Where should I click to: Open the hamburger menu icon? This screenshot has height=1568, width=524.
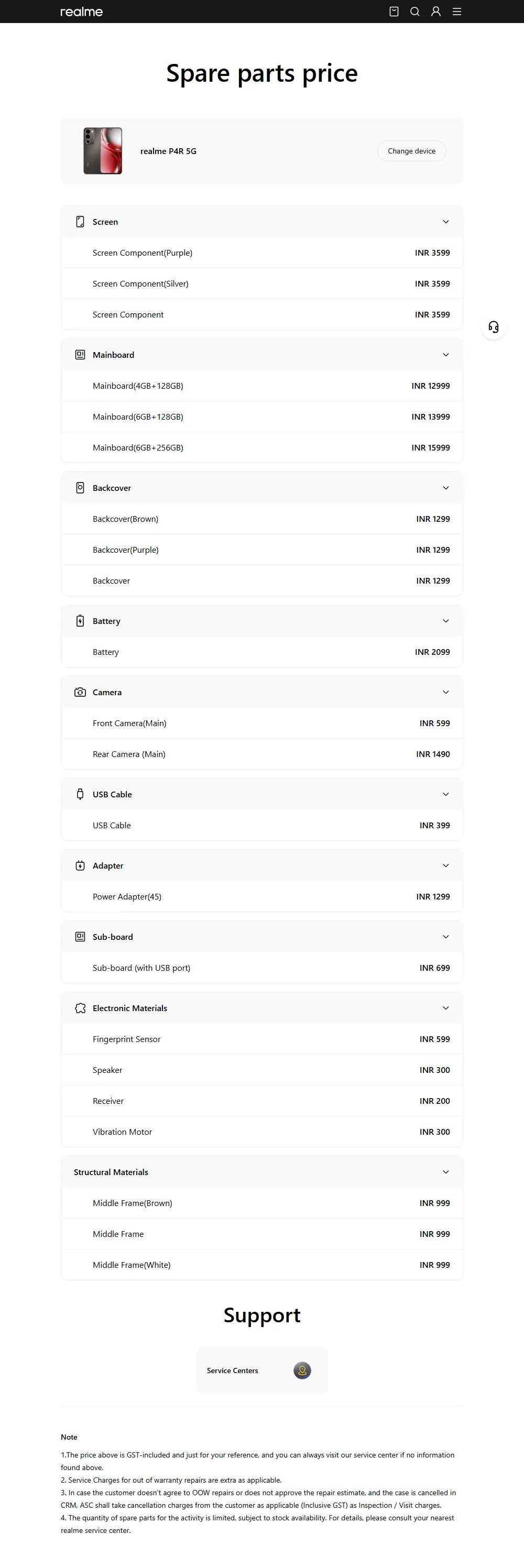tap(457, 12)
